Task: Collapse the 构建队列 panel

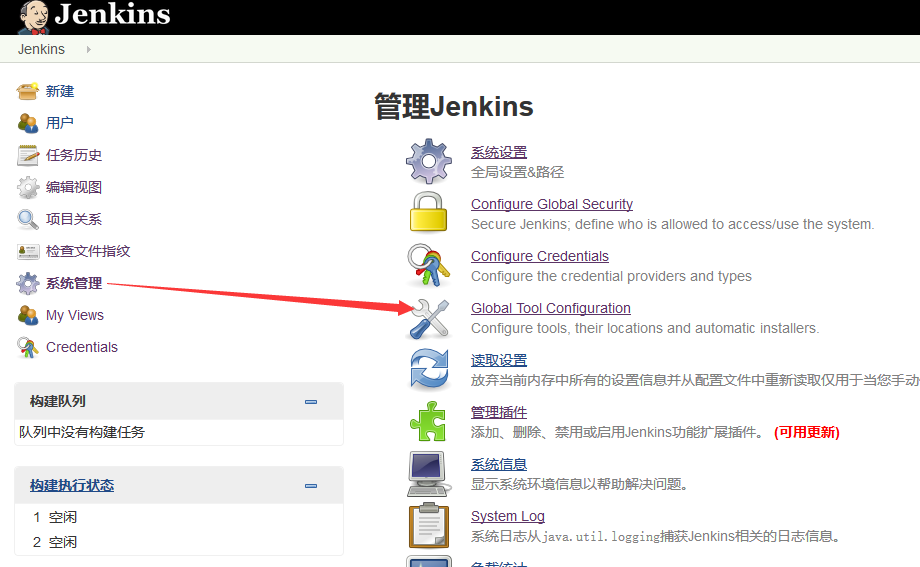Action: click(x=311, y=402)
